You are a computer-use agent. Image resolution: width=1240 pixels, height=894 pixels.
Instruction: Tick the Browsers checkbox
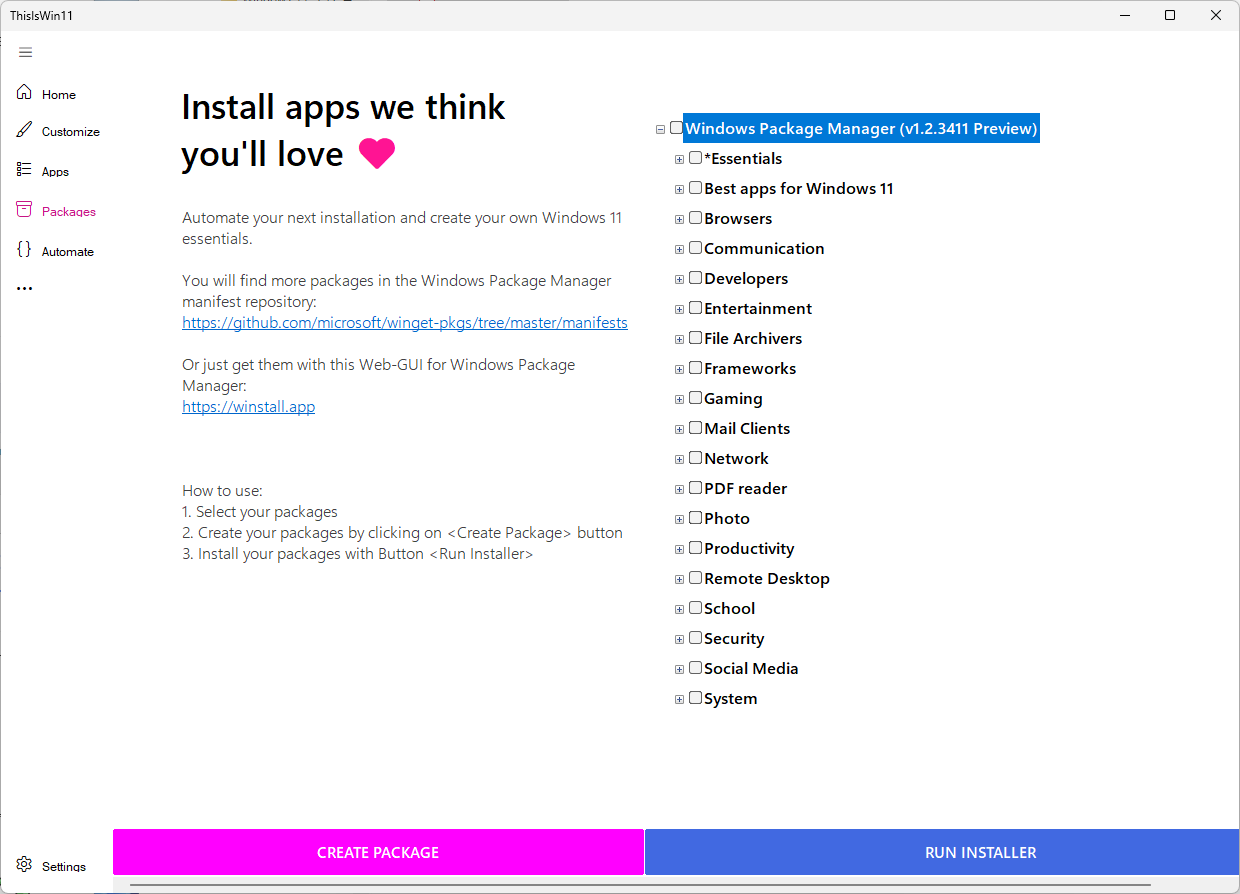tap(696, 218)
